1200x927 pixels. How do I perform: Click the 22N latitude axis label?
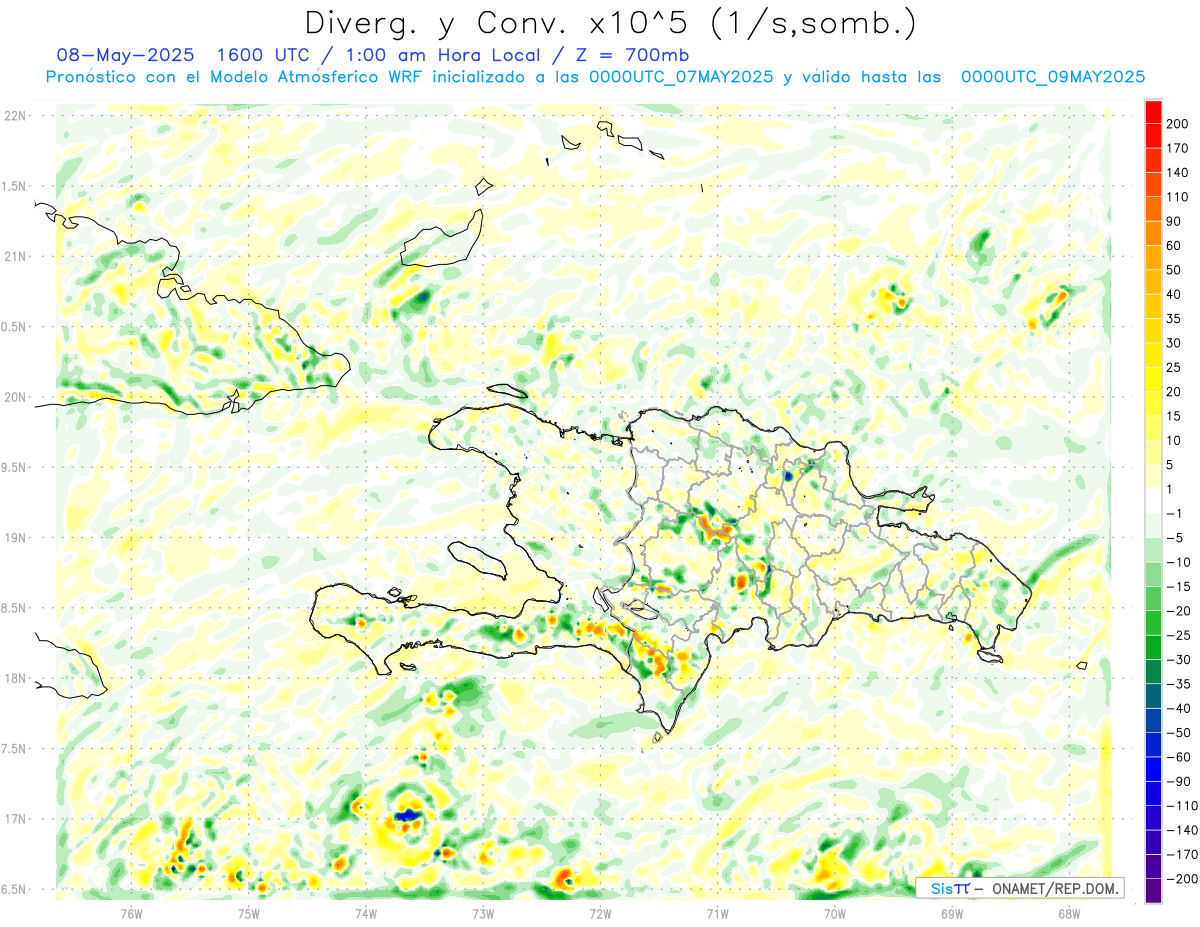(14, 116)
